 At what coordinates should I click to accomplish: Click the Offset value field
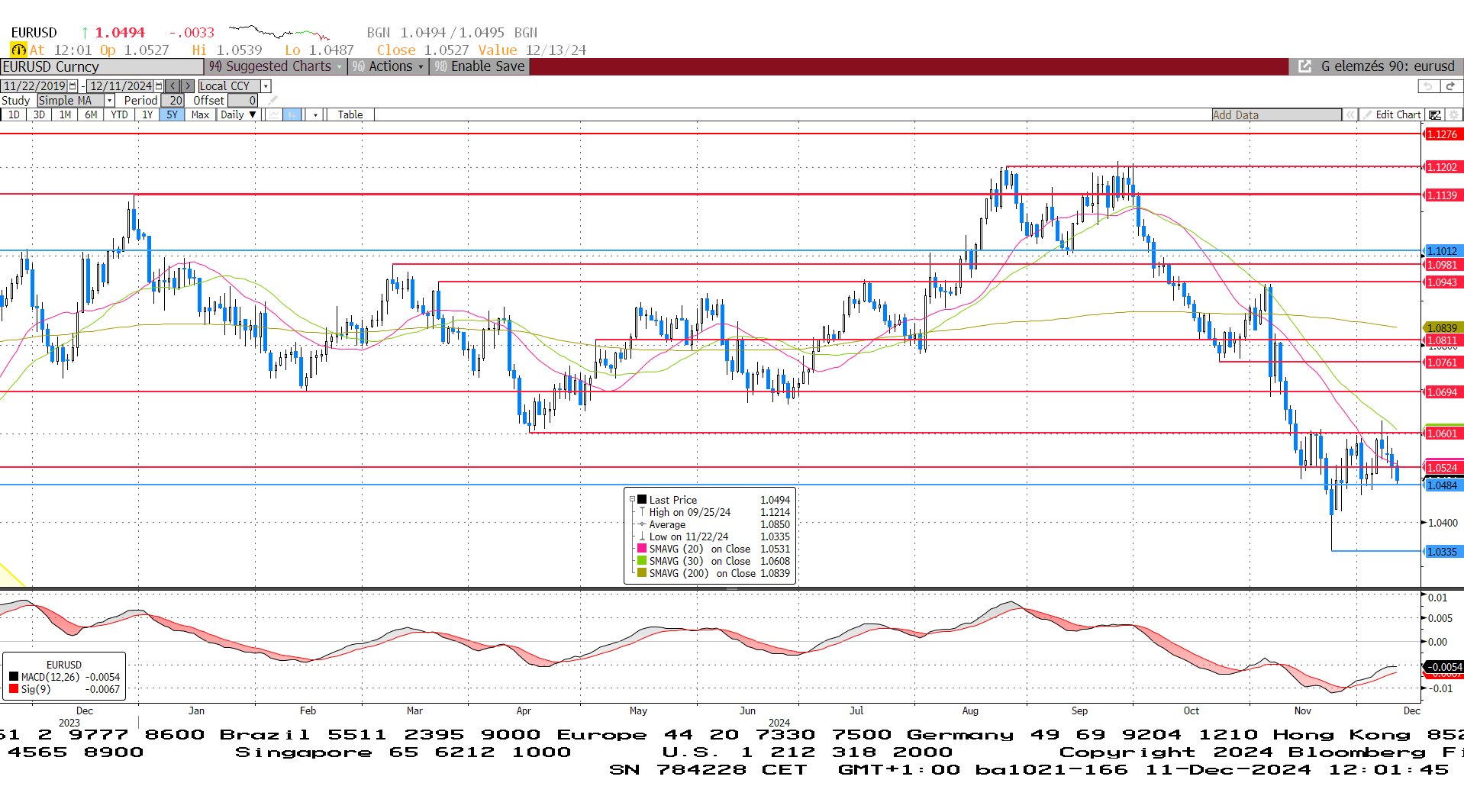coord(243,100)
